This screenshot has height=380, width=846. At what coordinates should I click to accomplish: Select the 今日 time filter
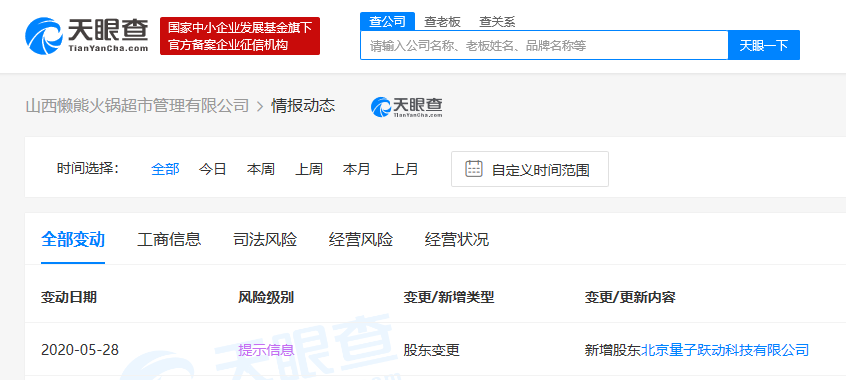(212, 169)
